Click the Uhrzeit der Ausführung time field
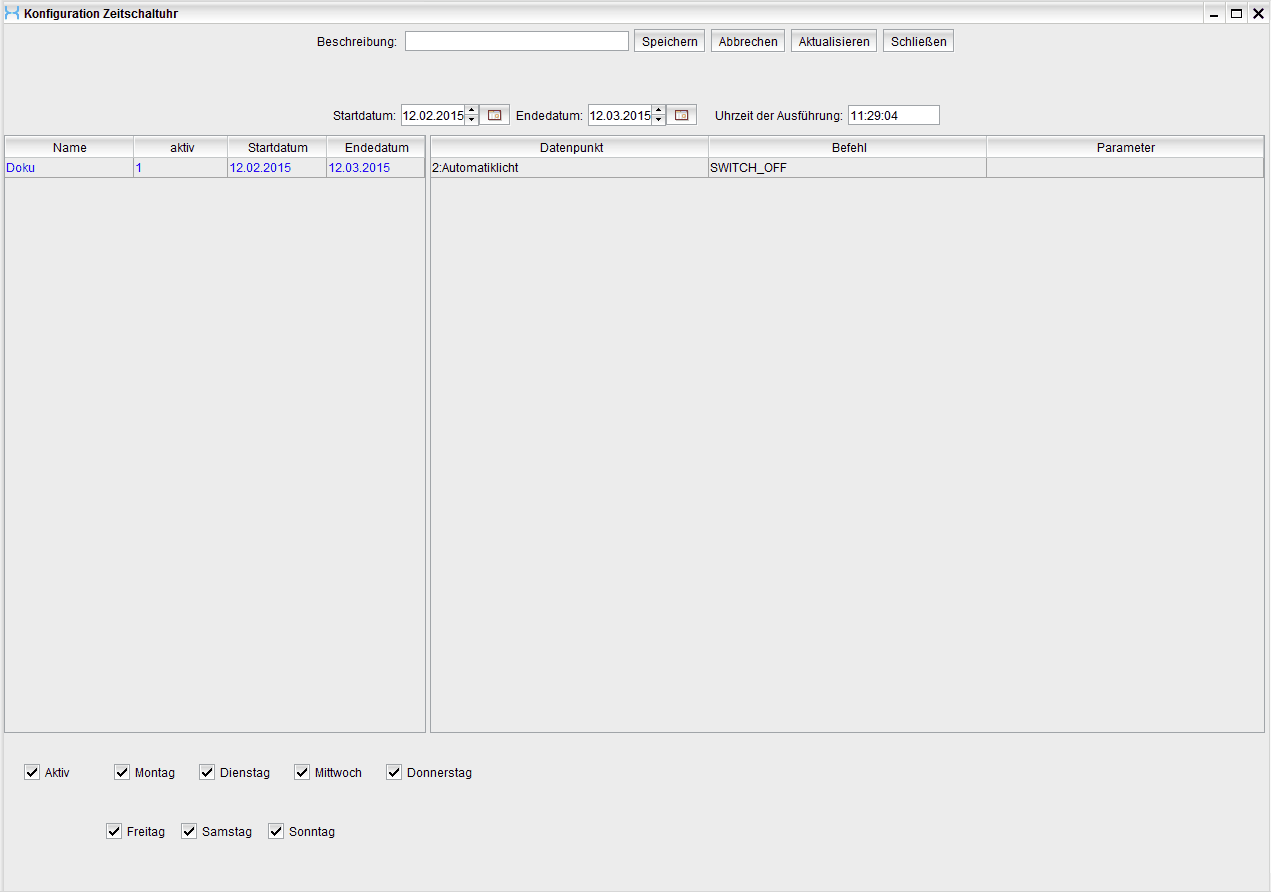This screenshot has width=1271, height=892. click(x=893, y=115)
